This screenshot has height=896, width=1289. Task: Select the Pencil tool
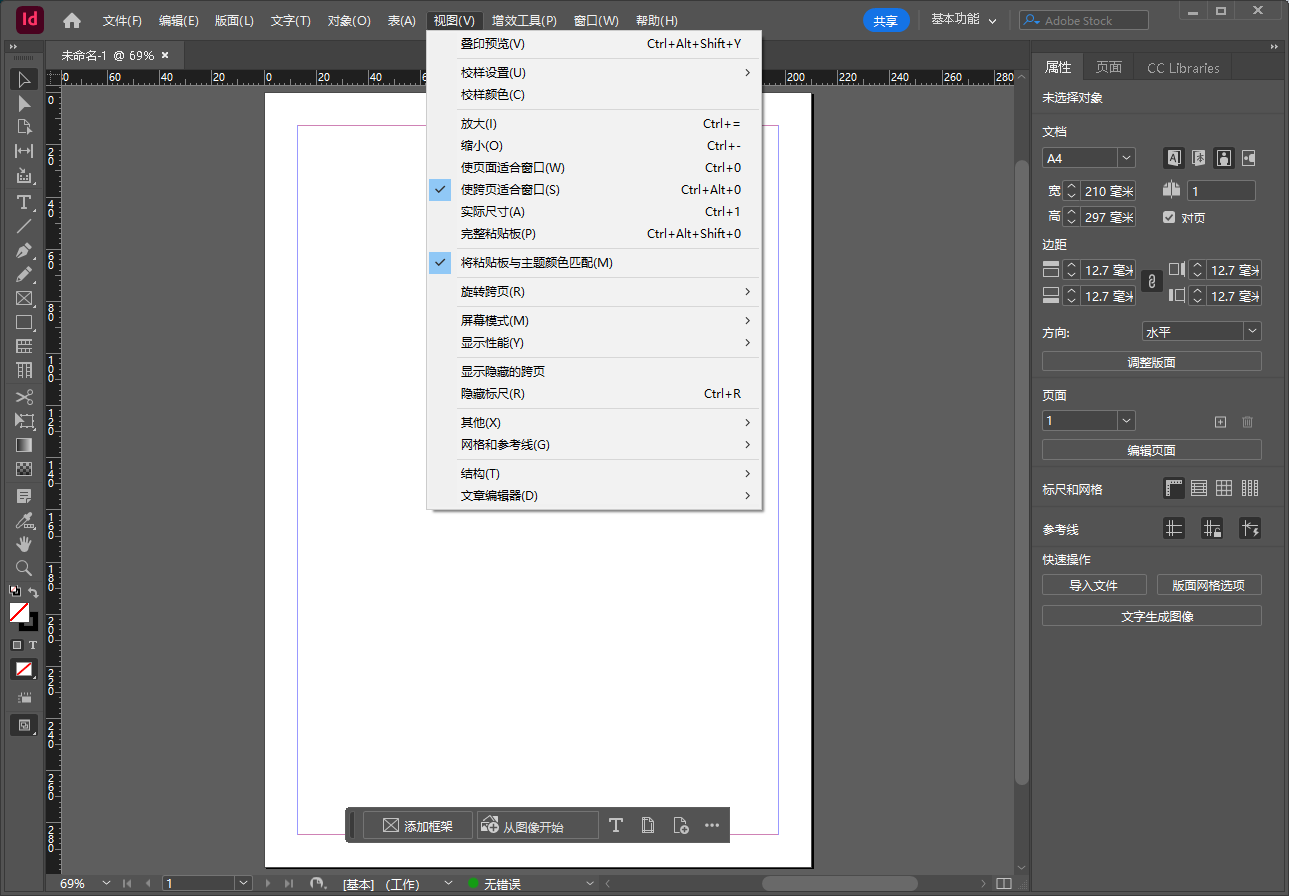[24, 275]
